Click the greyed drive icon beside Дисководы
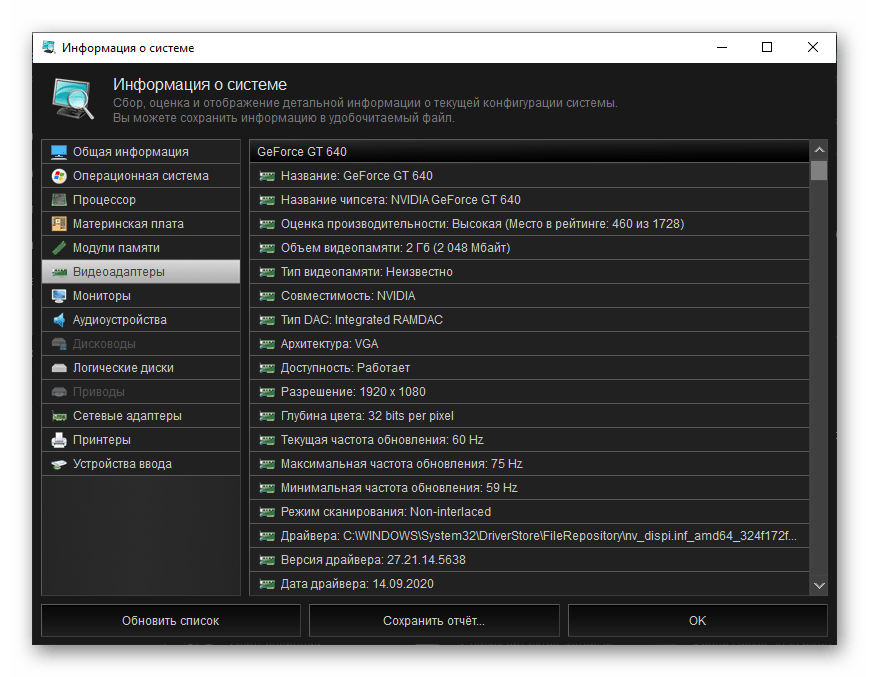 pyautogui.click(x=59, y=344)
